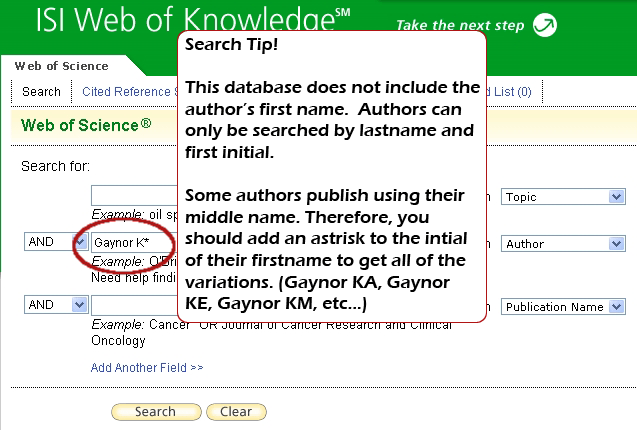This screenshot has width=637, height=430.
Task: Open the Publication Name field dropdown
Action: tap(563, 306)
